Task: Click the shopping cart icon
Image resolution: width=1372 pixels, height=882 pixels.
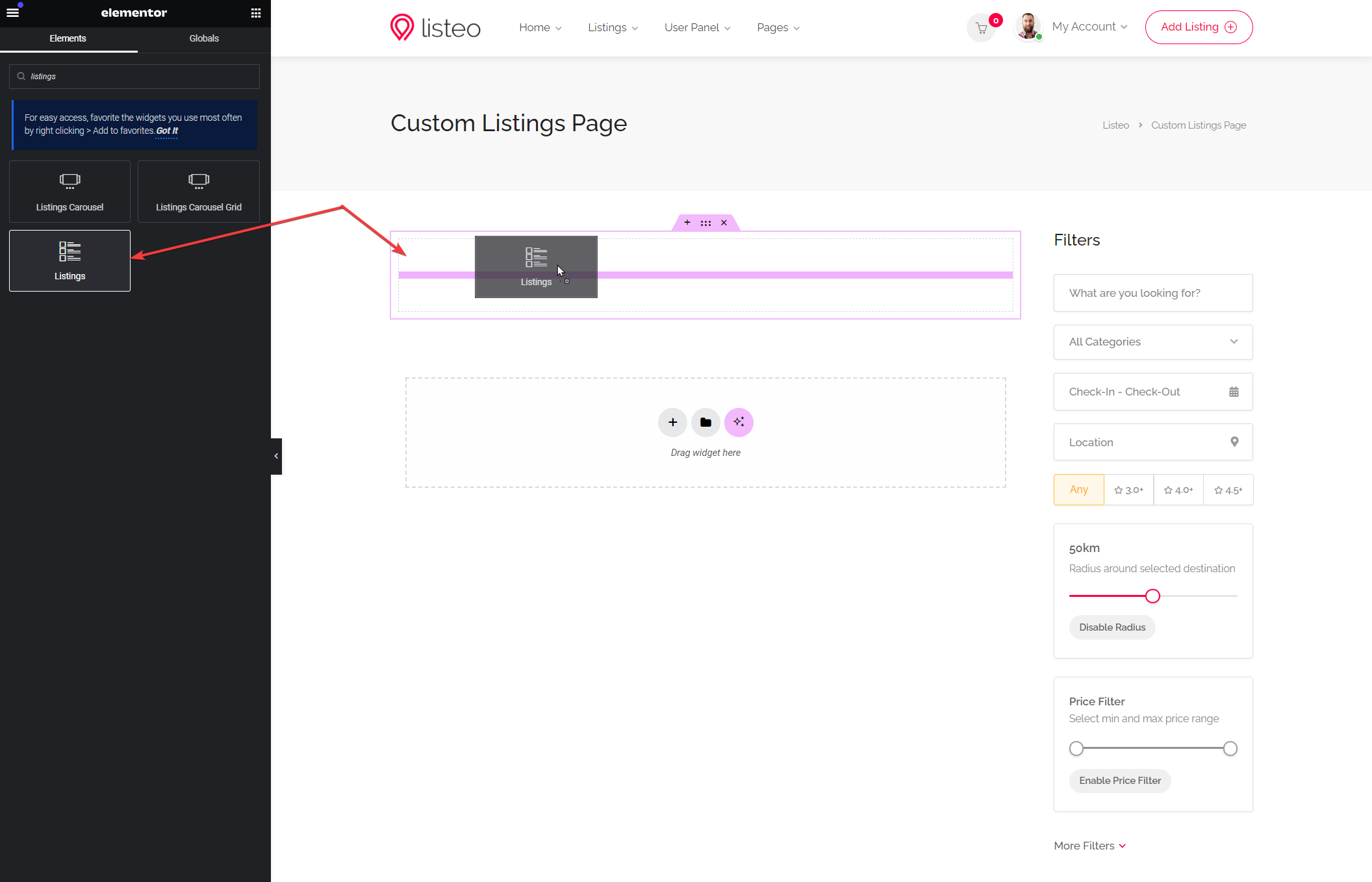Action: tap(981, 28)
